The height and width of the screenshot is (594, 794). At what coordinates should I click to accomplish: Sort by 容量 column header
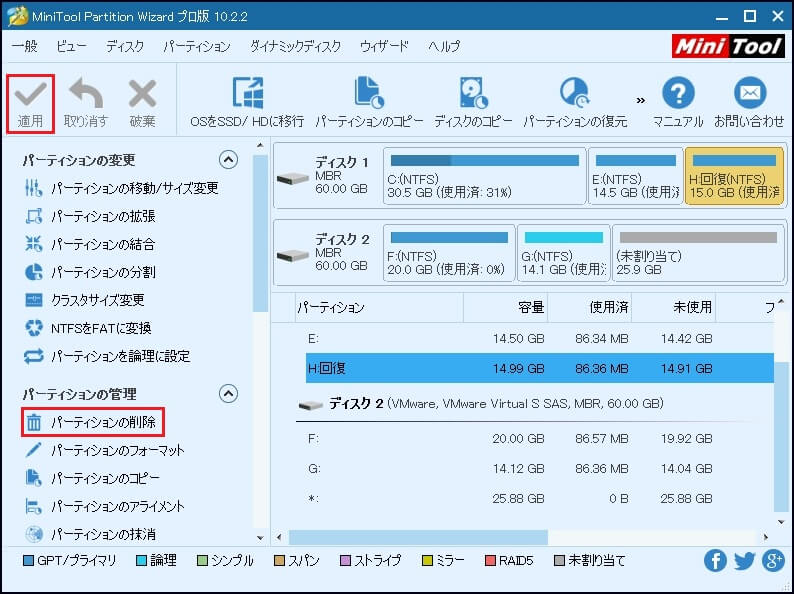[x=505, y=307]
